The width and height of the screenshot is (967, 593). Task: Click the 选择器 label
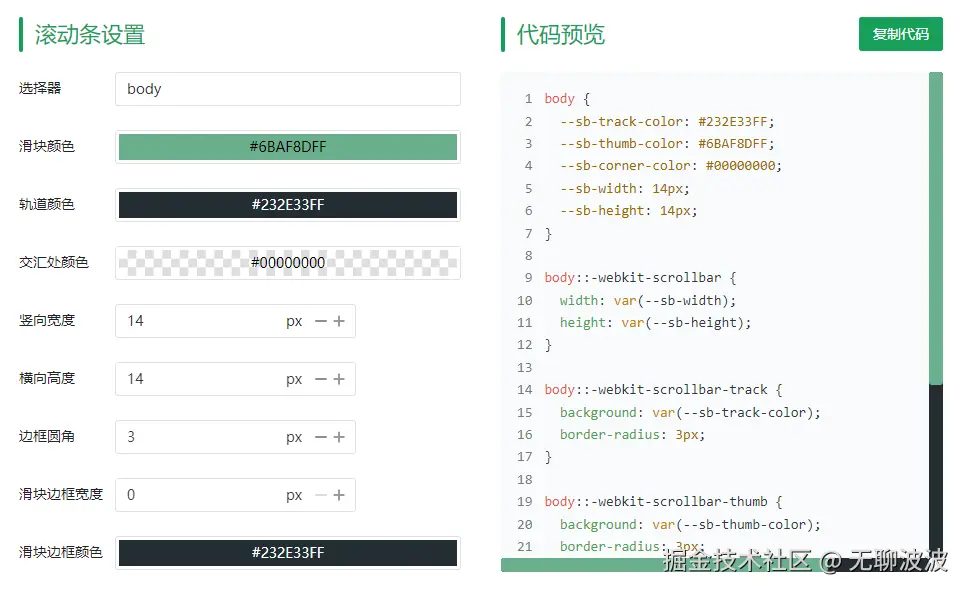pos(40,88)
